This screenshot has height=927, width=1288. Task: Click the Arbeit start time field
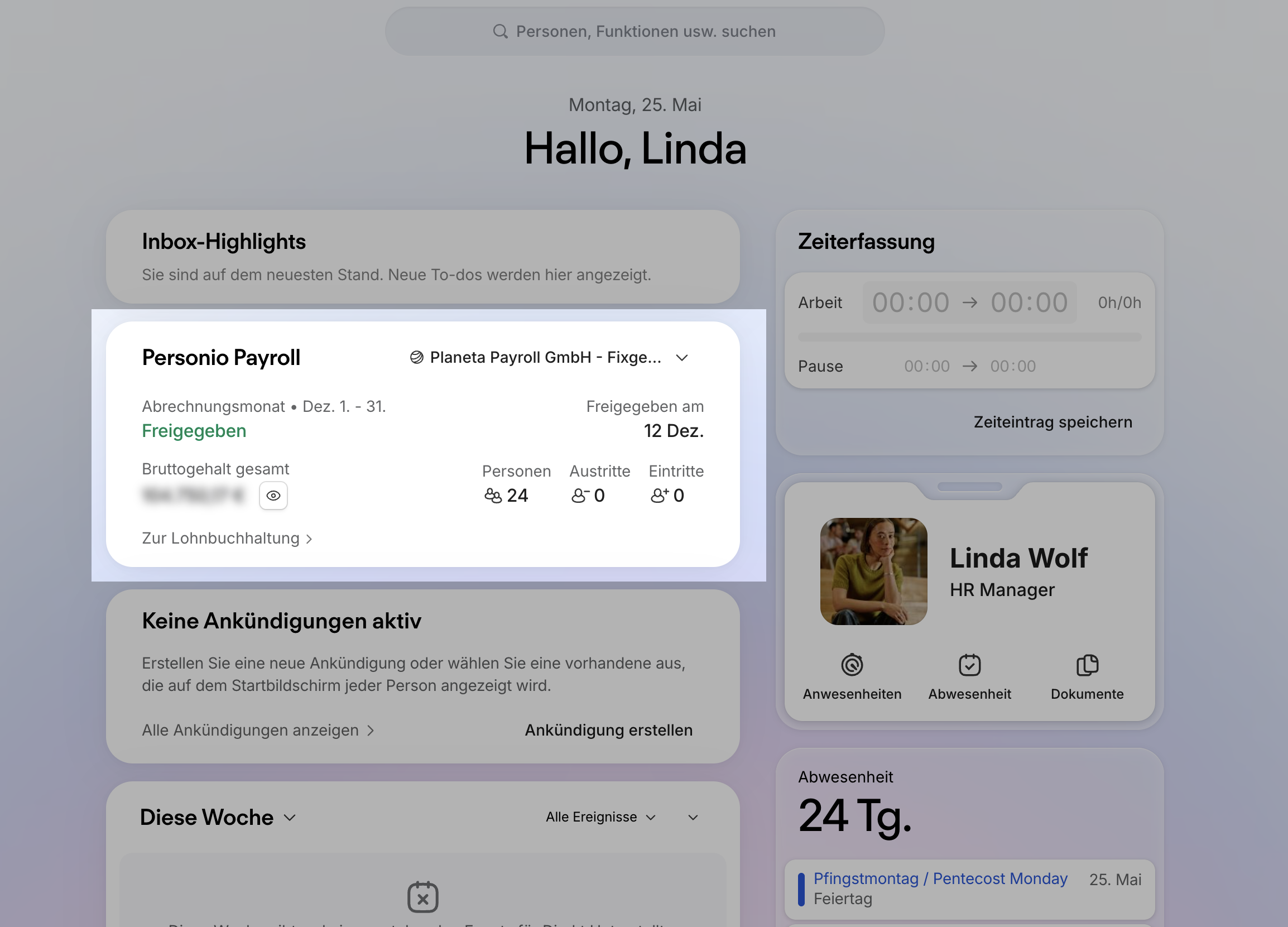tap(910, 302)
